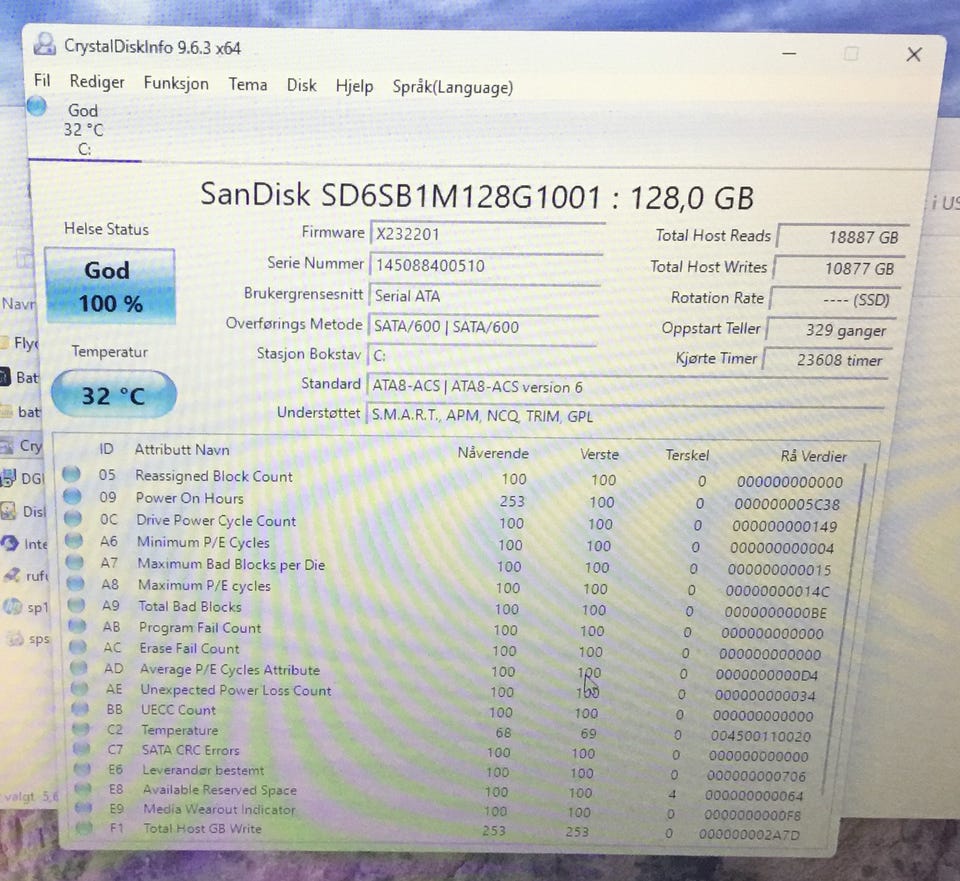Select the Media Wearout Indicator attribute name
This screenshot has height=881, width=960.
(219, 809)
